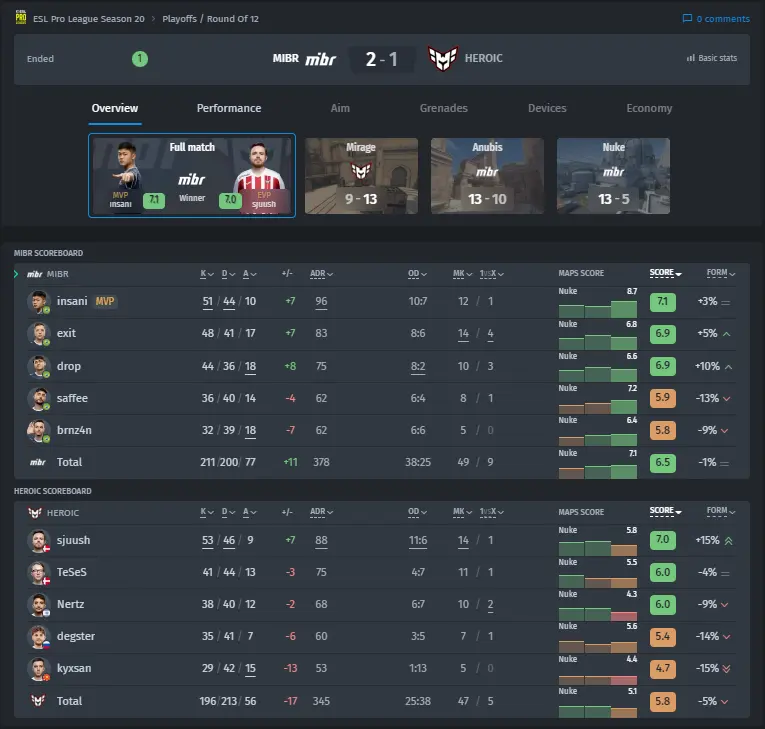Click the Basic stats chart icon
Screen dimensions: 765x729
pos(691,58)
